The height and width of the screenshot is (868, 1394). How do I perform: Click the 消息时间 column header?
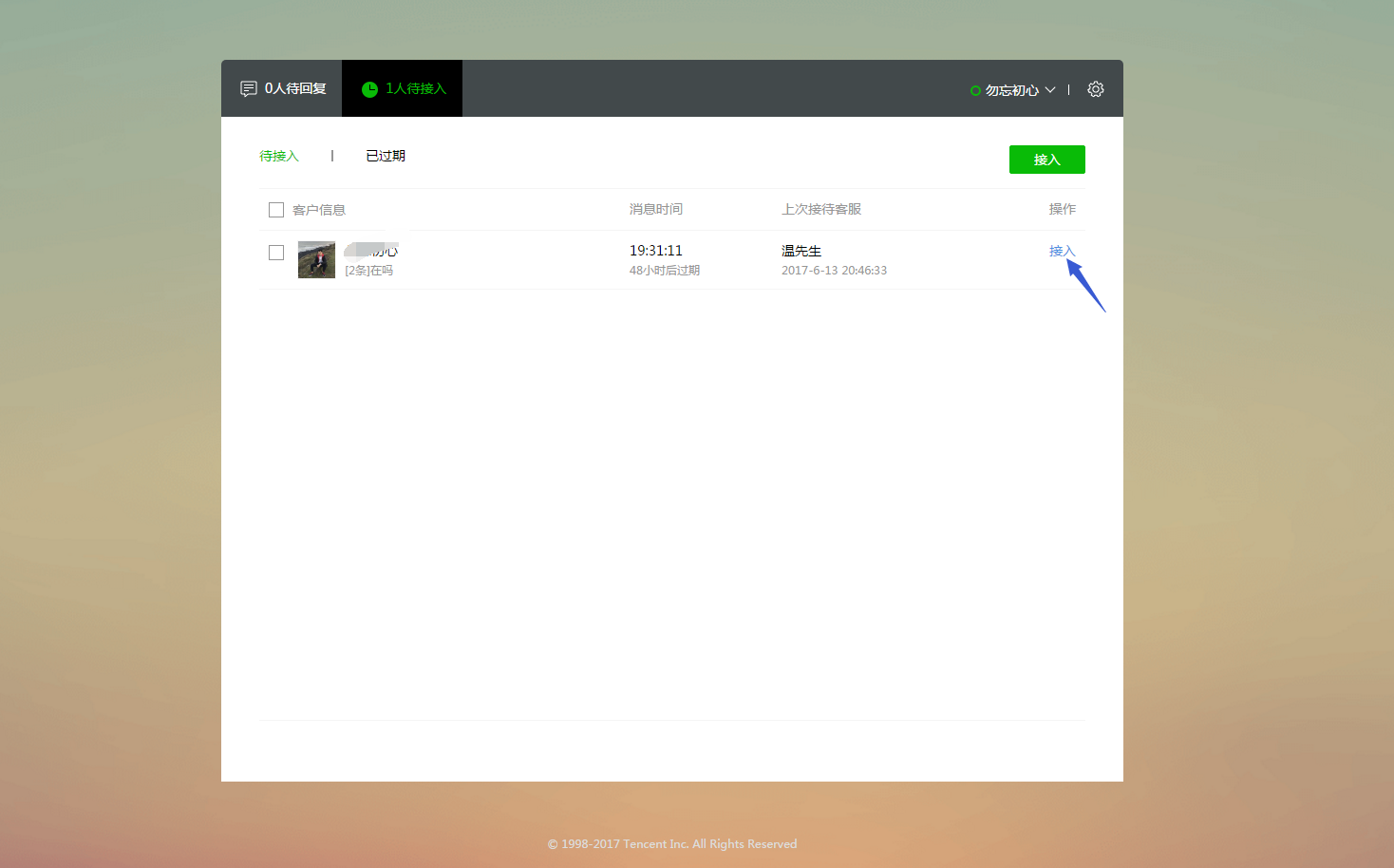(655, 209)
